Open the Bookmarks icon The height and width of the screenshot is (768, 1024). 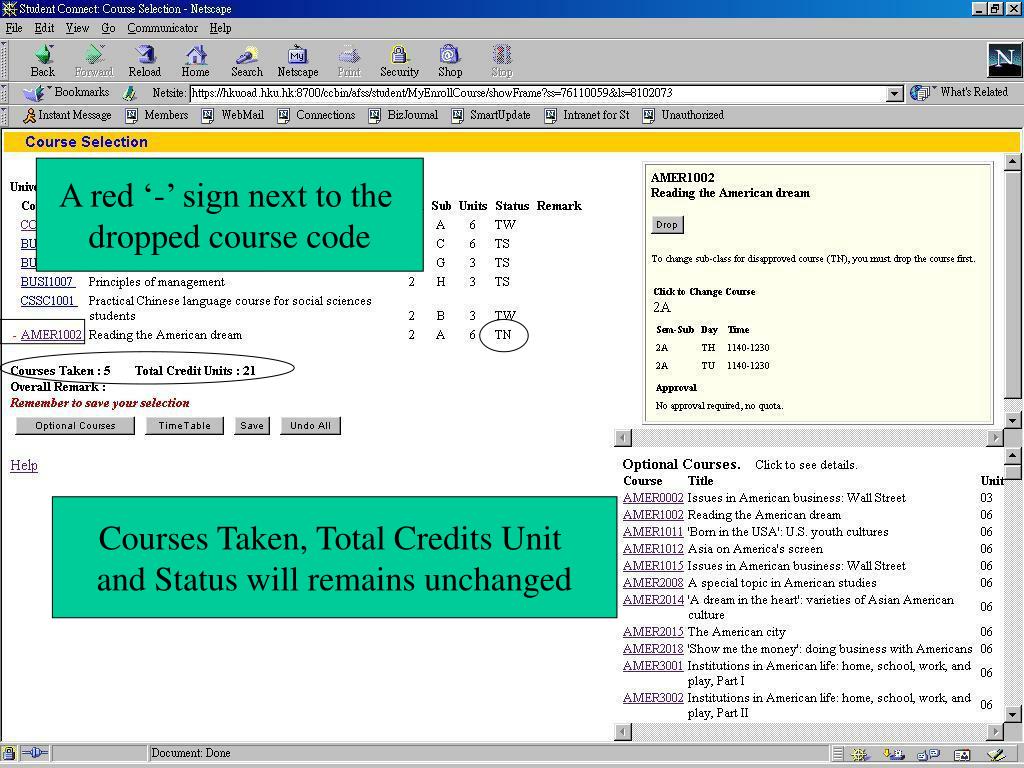(x=33, y=93)
